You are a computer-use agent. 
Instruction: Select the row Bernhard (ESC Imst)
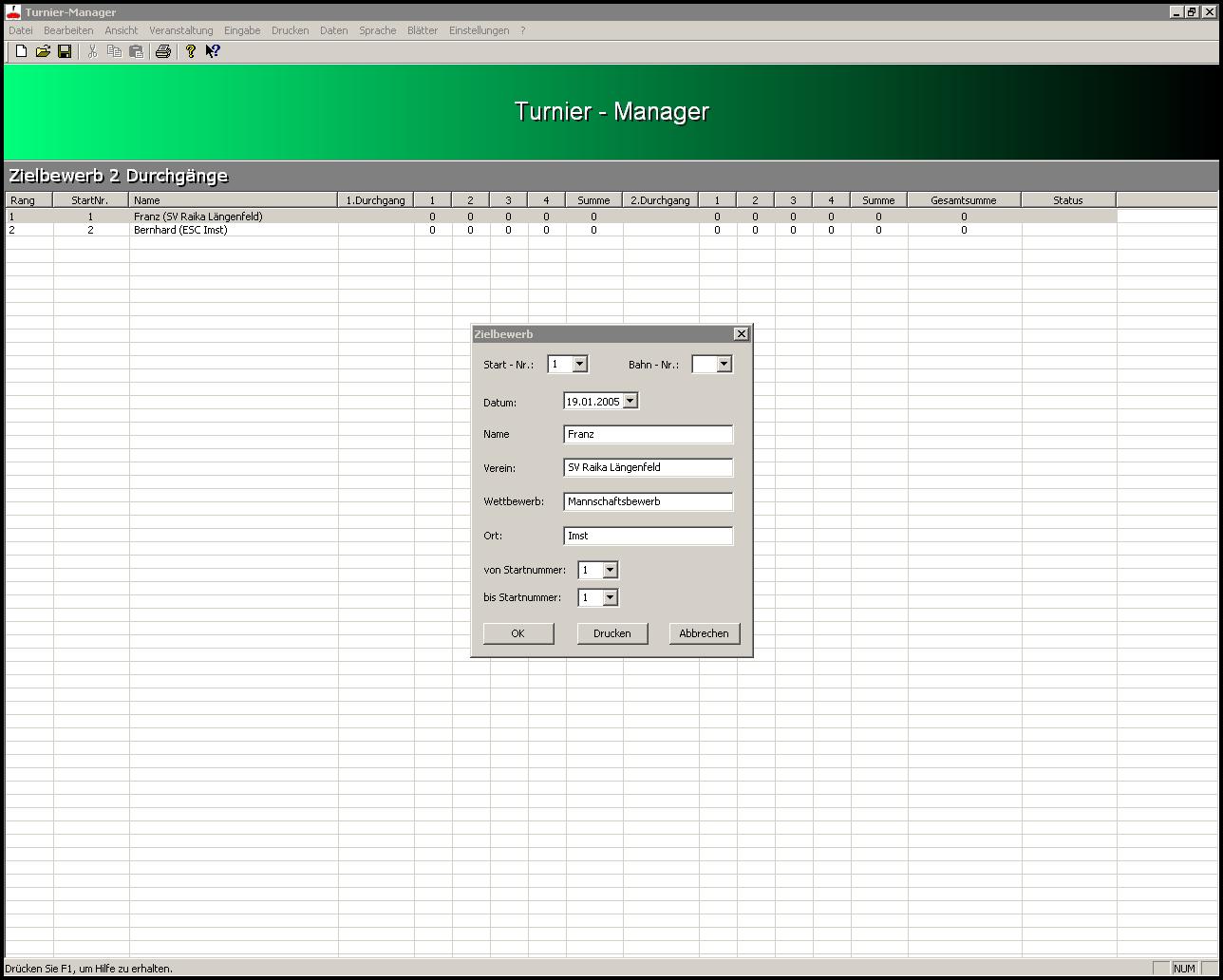(x=560, y=230)
